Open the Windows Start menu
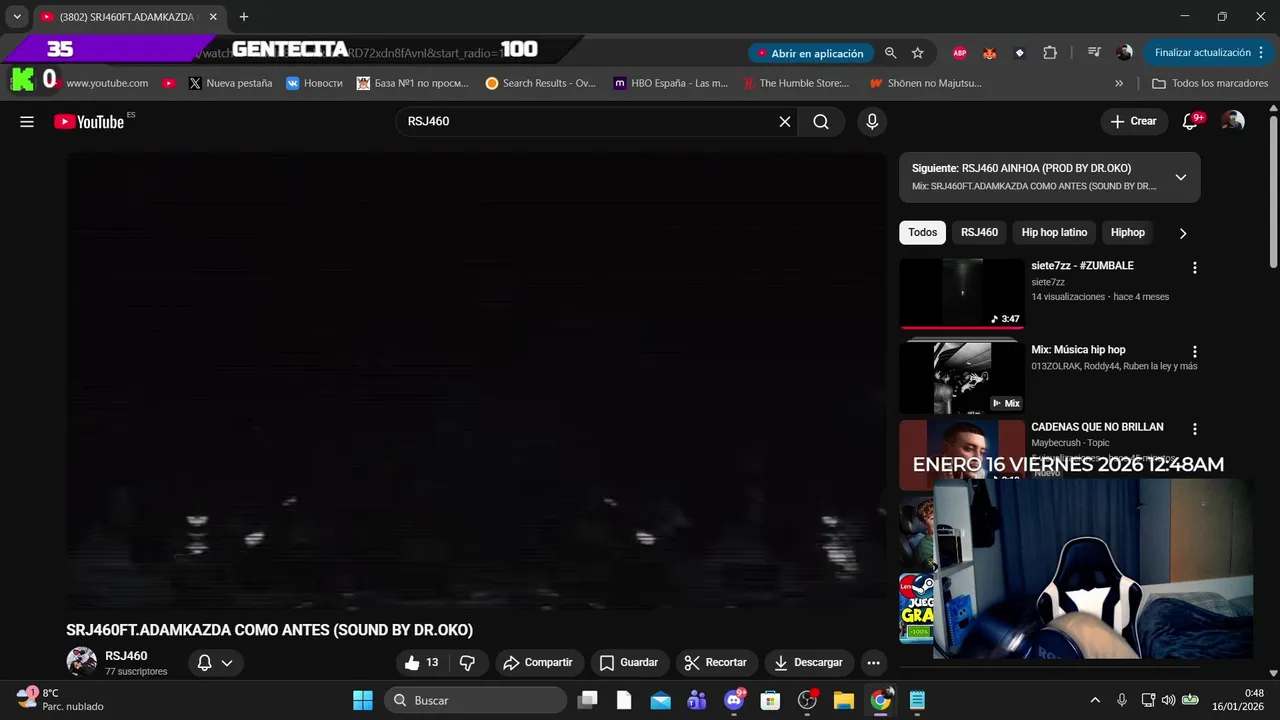1280x720 pixels. coord(362,700)
